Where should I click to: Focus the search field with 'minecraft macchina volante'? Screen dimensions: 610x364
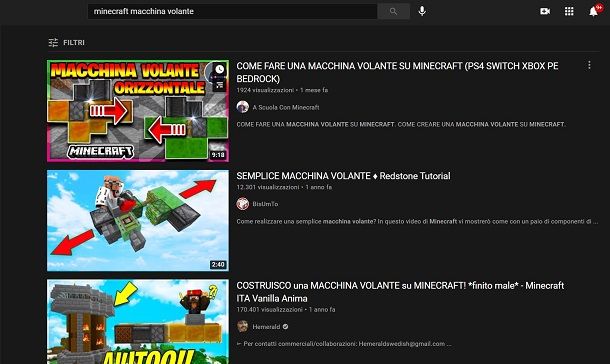coord(232,11)
